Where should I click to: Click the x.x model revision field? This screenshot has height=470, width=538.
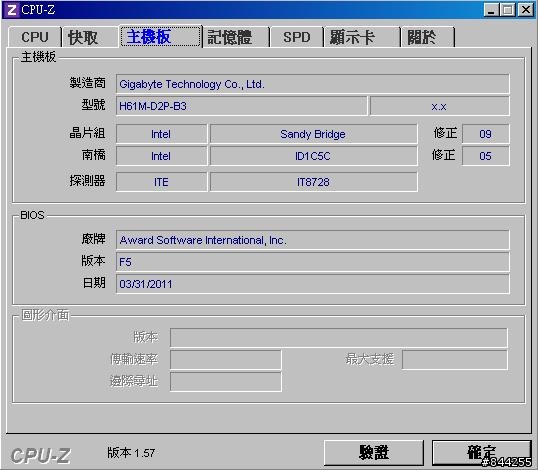tap(440, 106)
